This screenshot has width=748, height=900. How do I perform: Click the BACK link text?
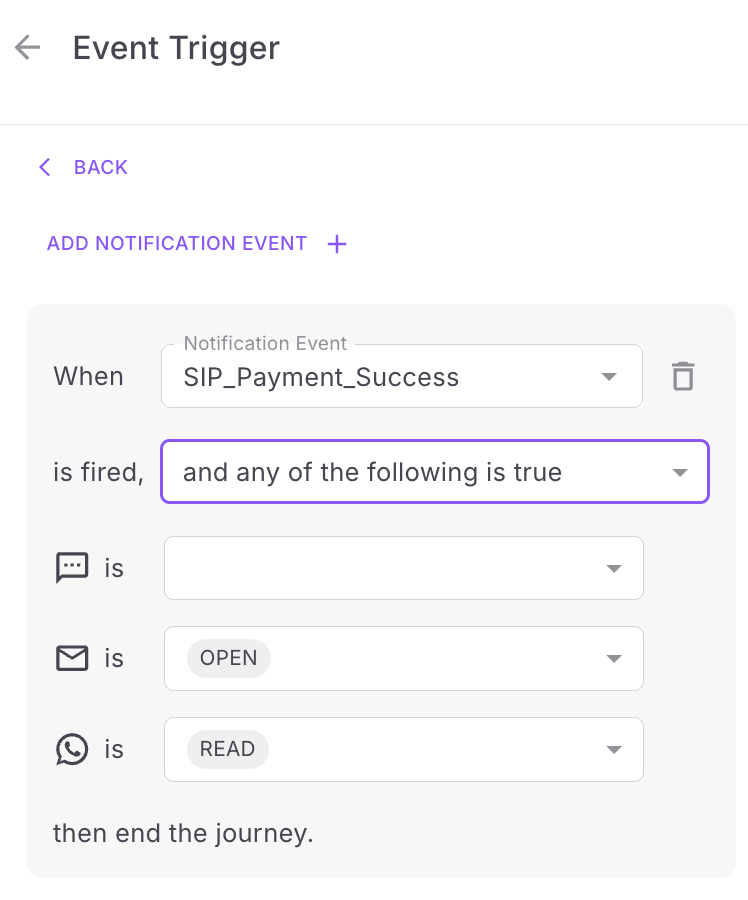click(100, 167)
